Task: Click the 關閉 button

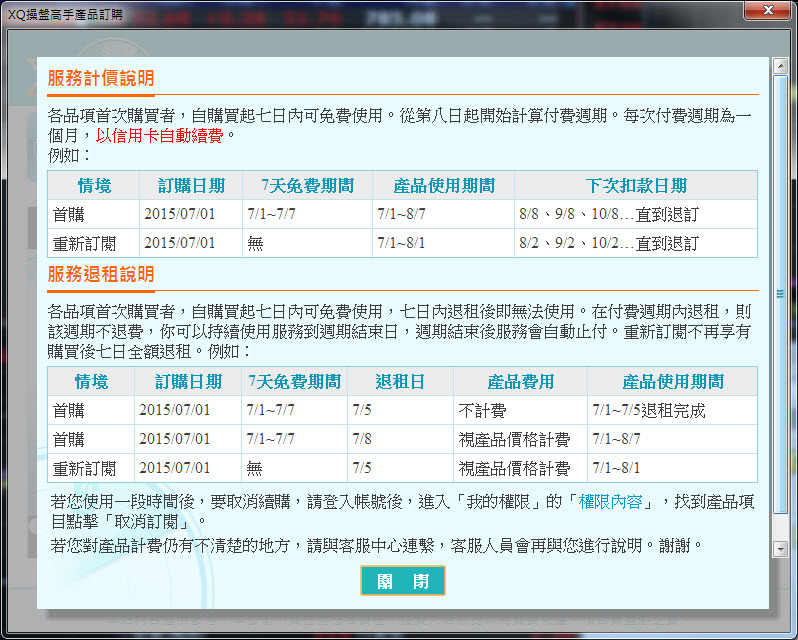Action: (x=402, y=581)
